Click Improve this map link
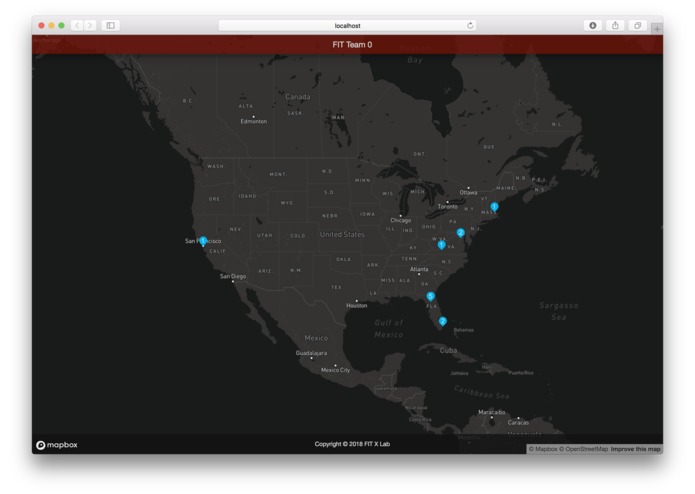This screenshot has width=695, height=494. click(x=636, y=449)
